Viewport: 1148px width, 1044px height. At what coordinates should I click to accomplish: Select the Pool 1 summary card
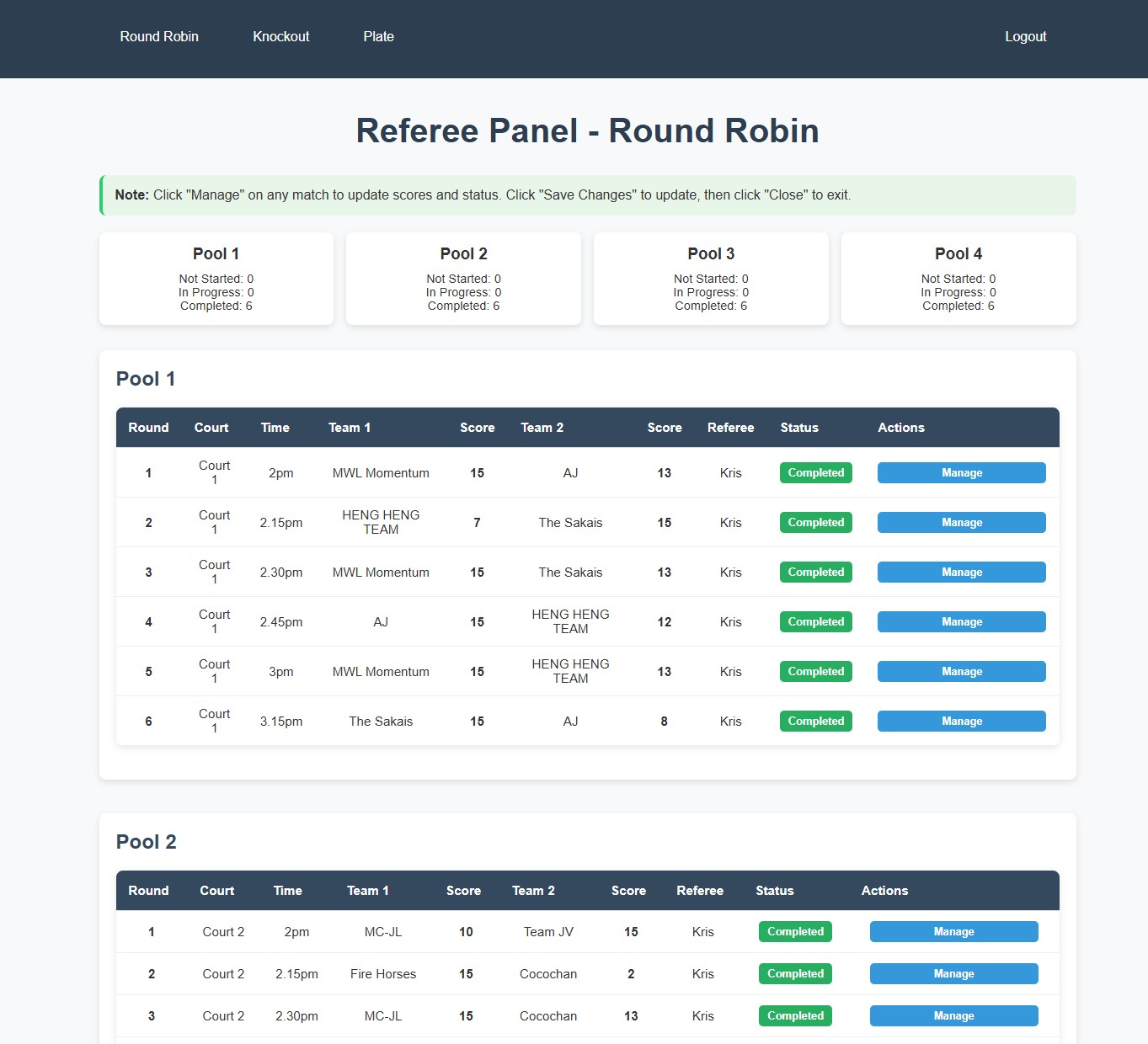pos(216,279)
